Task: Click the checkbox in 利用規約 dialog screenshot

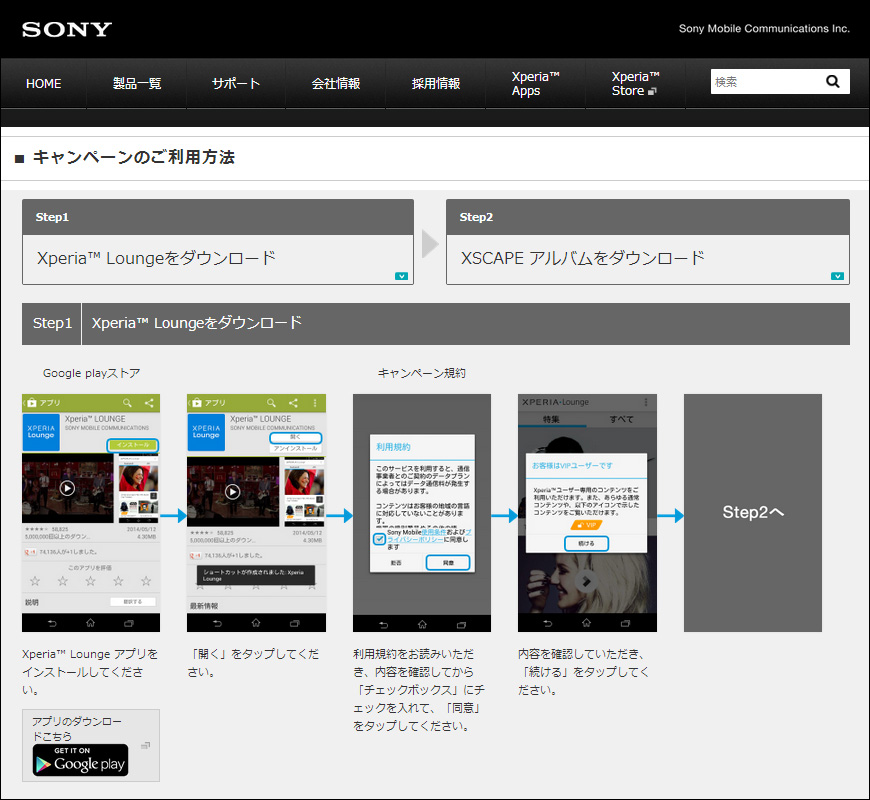Action: pos(380,539)
